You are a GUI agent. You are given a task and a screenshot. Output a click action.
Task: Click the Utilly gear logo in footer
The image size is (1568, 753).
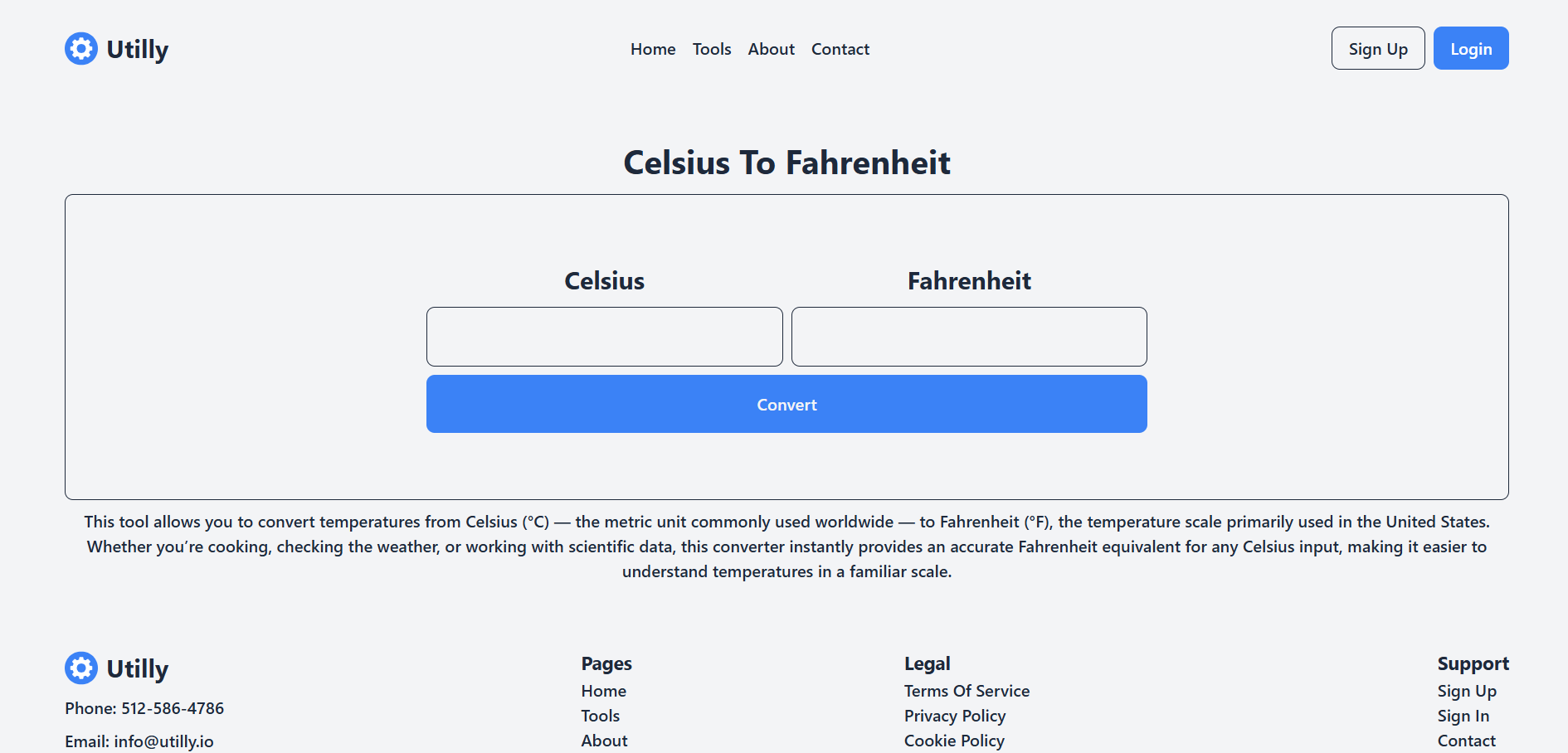pyautogui.click(x=81, y=668)
